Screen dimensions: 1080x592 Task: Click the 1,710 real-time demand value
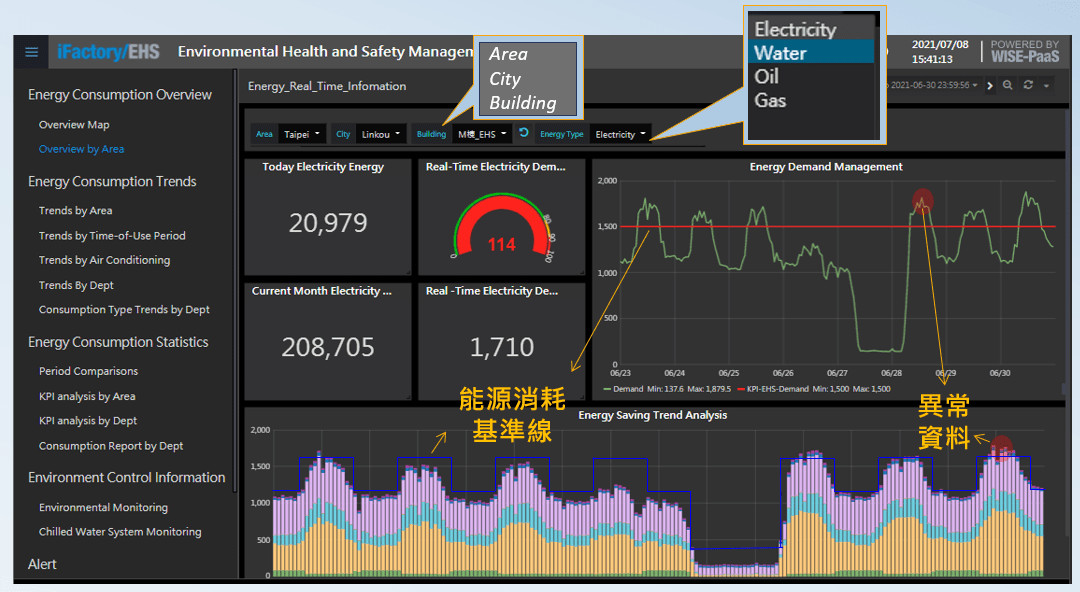point(502,347)
